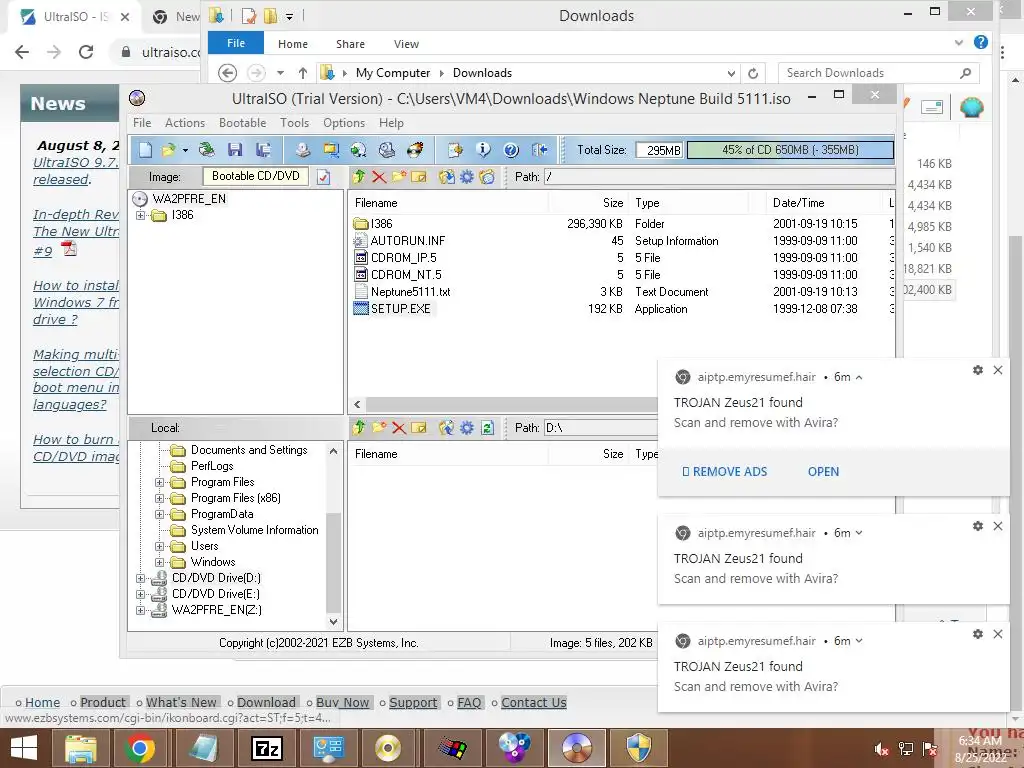This screenshot has height=768, width=1024.
Task: Click the blue gear icon in image pane toolbar
Action: (467, 176)
